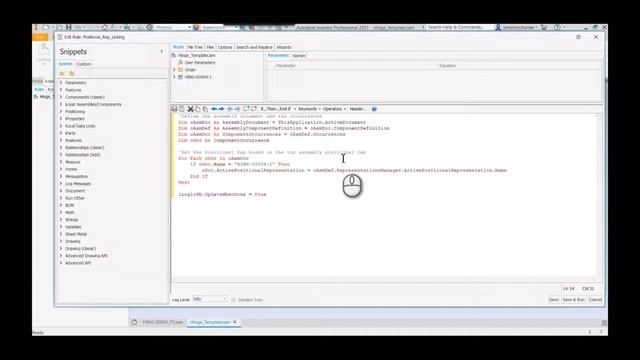Click the comment selected lines icon
The image size is (640, 360).
coord(246,109)
